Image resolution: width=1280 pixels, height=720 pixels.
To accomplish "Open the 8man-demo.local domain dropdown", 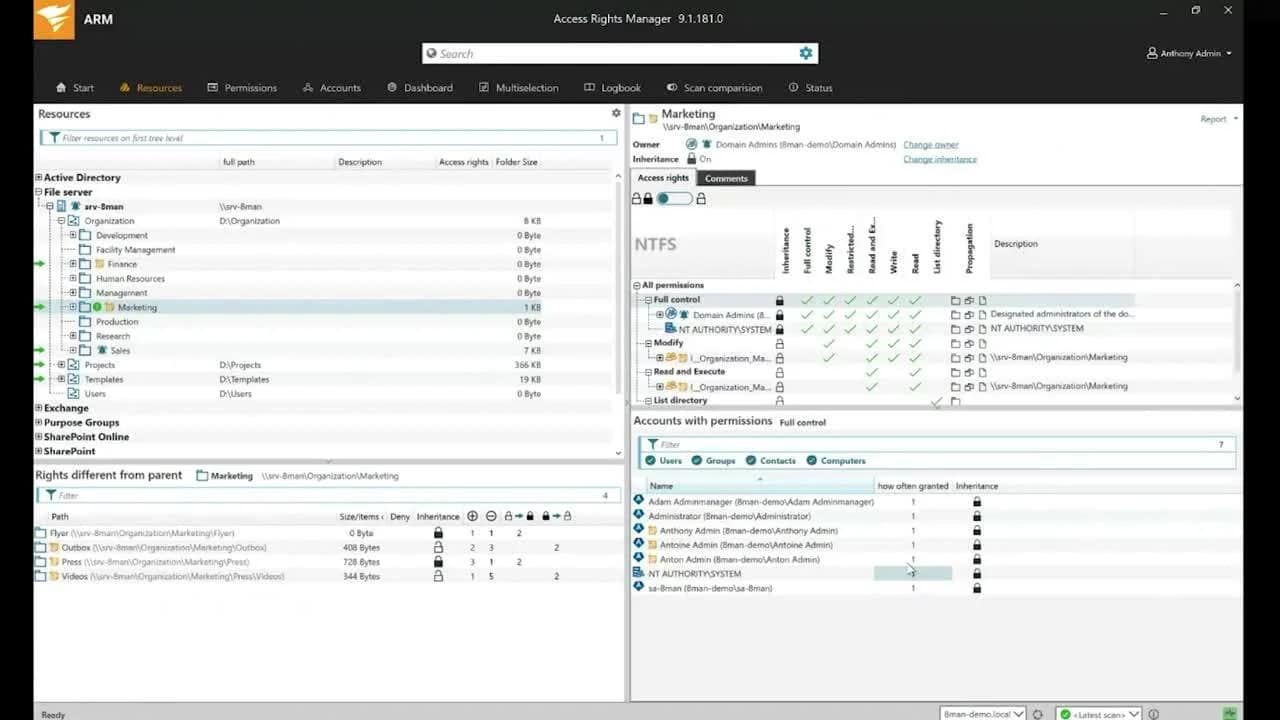I will tap(983, 714).
